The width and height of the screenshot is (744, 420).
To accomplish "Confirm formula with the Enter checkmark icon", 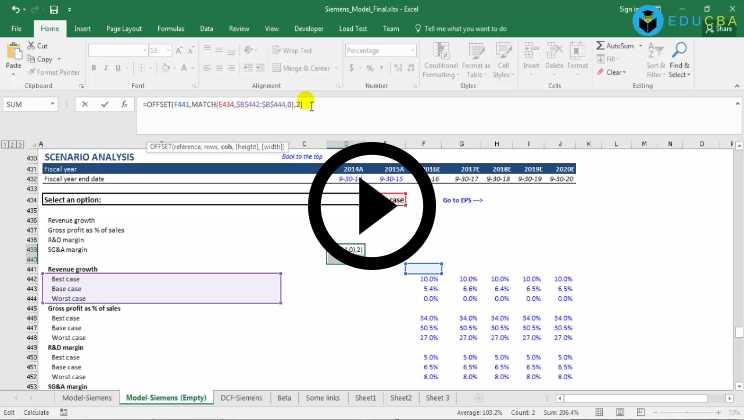I will click(x=102, y=104).
